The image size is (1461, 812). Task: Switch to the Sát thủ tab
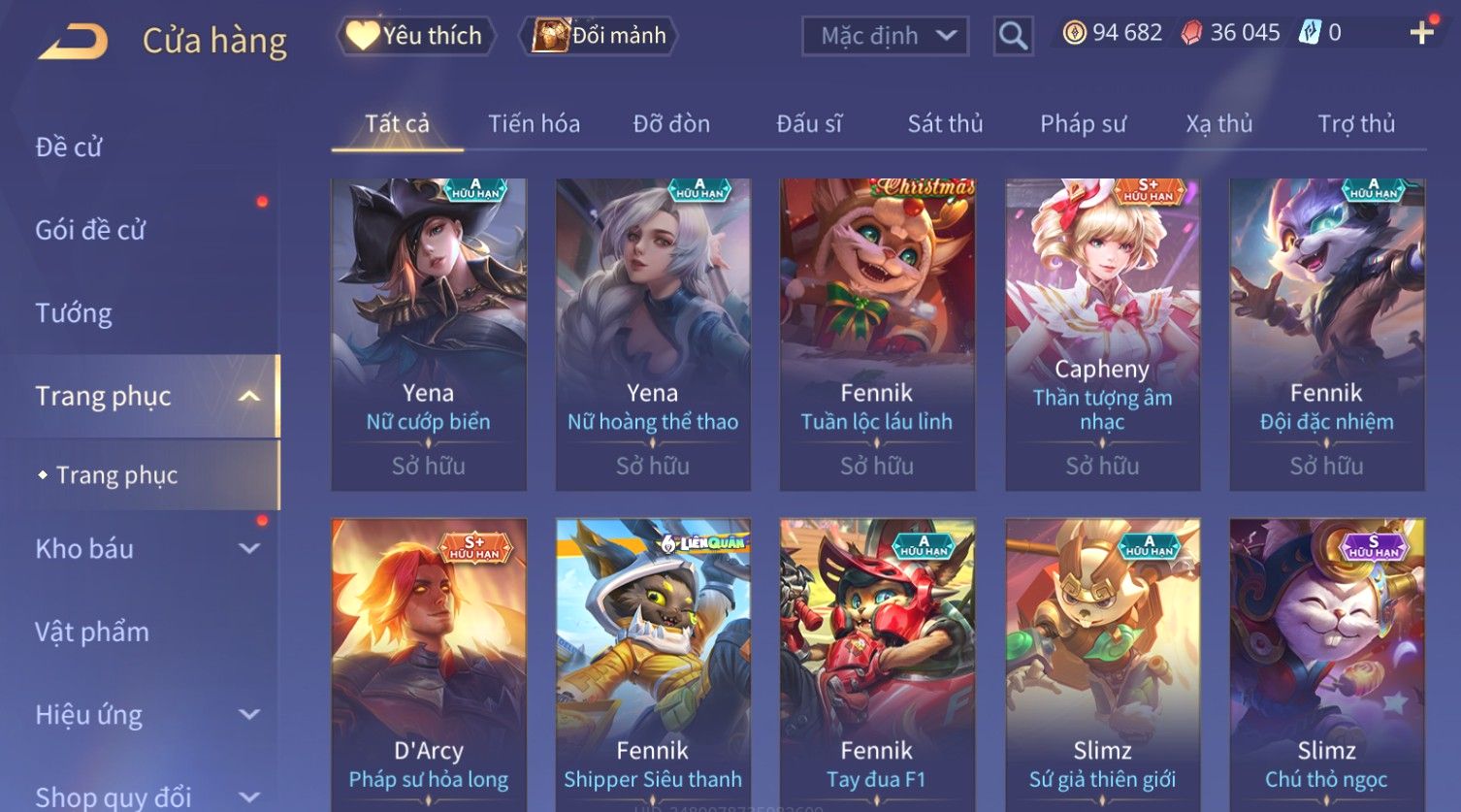(945, 124)
